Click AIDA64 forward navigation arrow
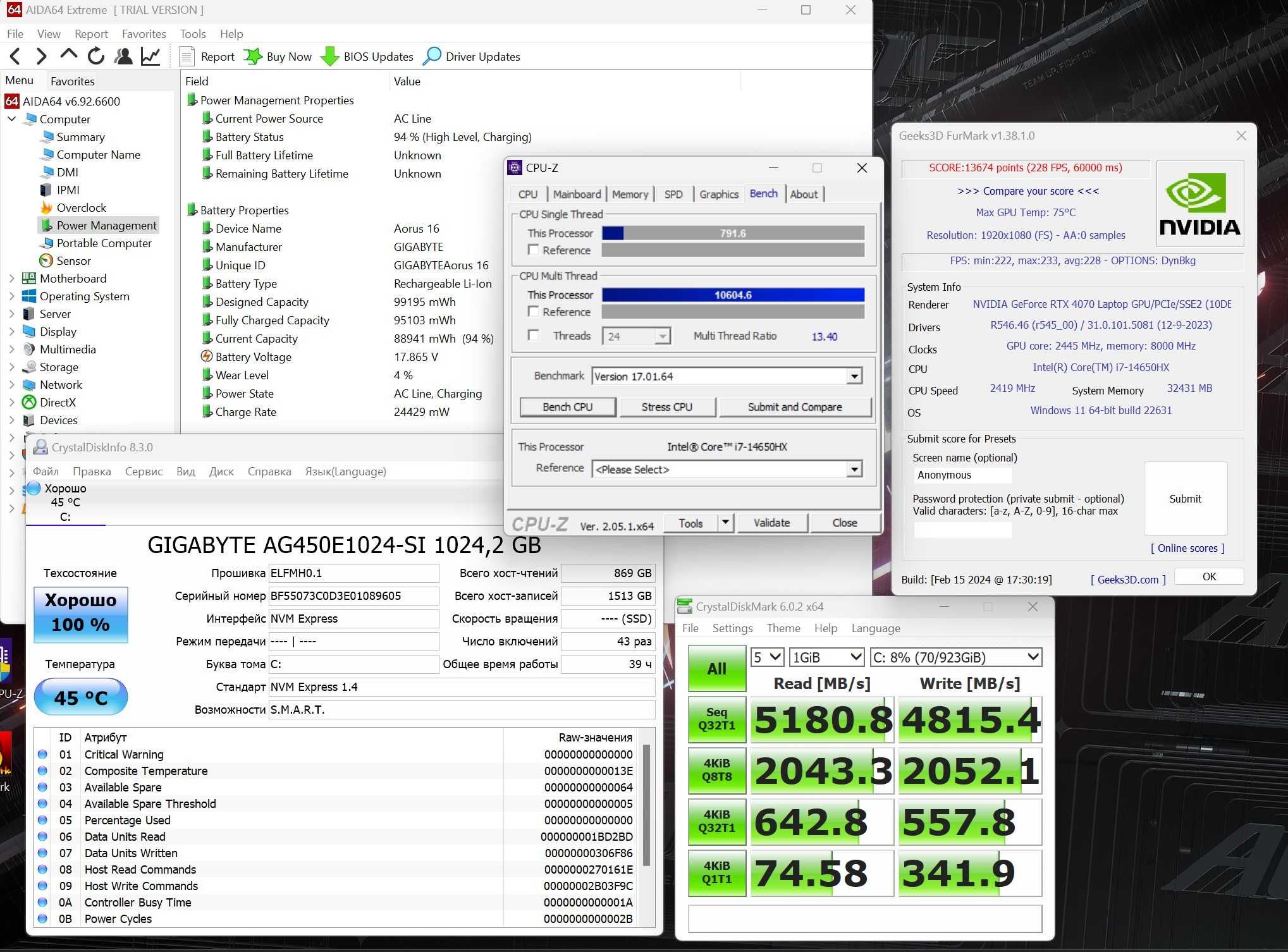1288x952 pixels. (41, 56)
